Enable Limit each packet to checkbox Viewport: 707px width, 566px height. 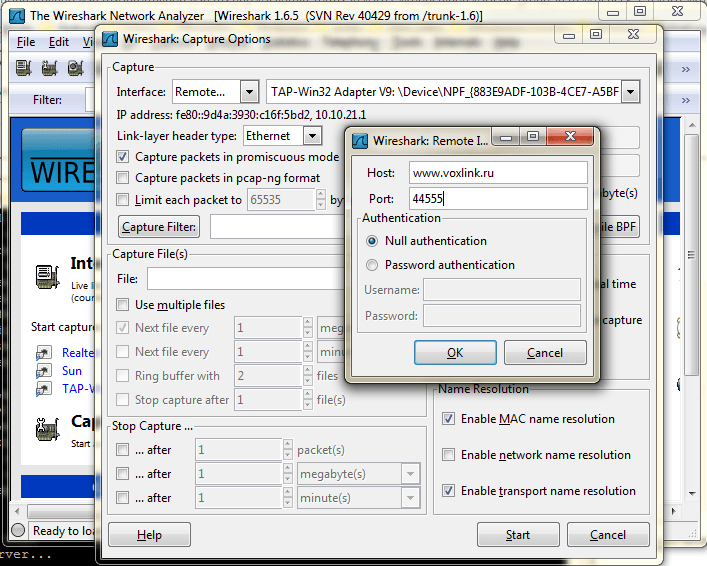(122, 199)
